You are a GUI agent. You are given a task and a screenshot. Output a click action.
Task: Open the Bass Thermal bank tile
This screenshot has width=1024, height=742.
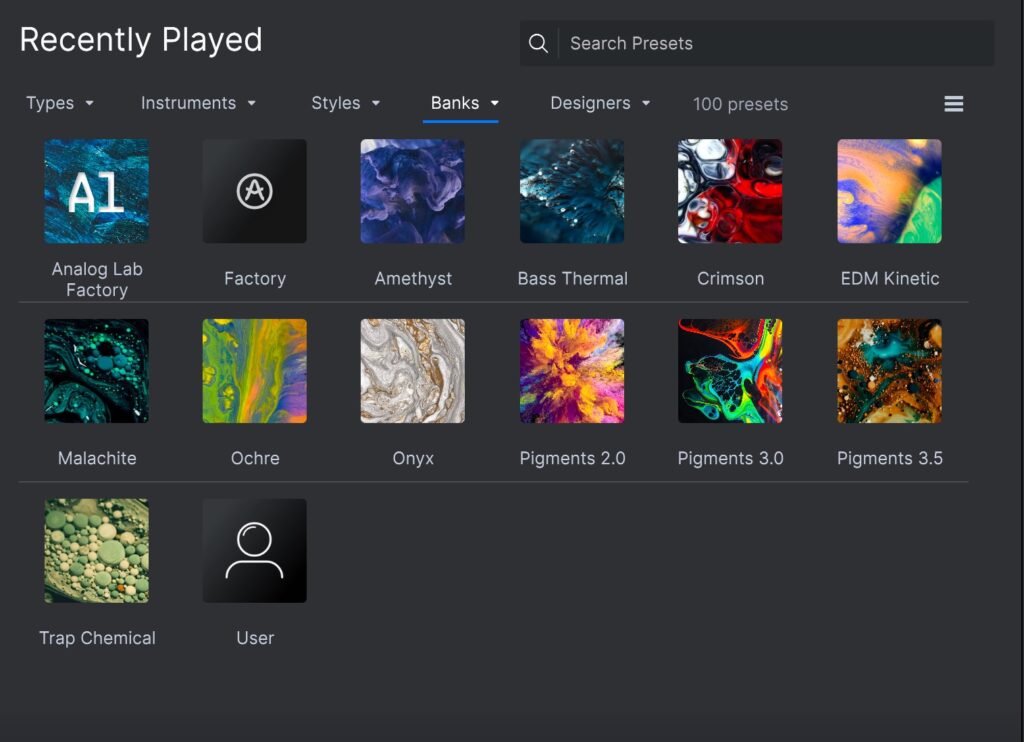572,191
